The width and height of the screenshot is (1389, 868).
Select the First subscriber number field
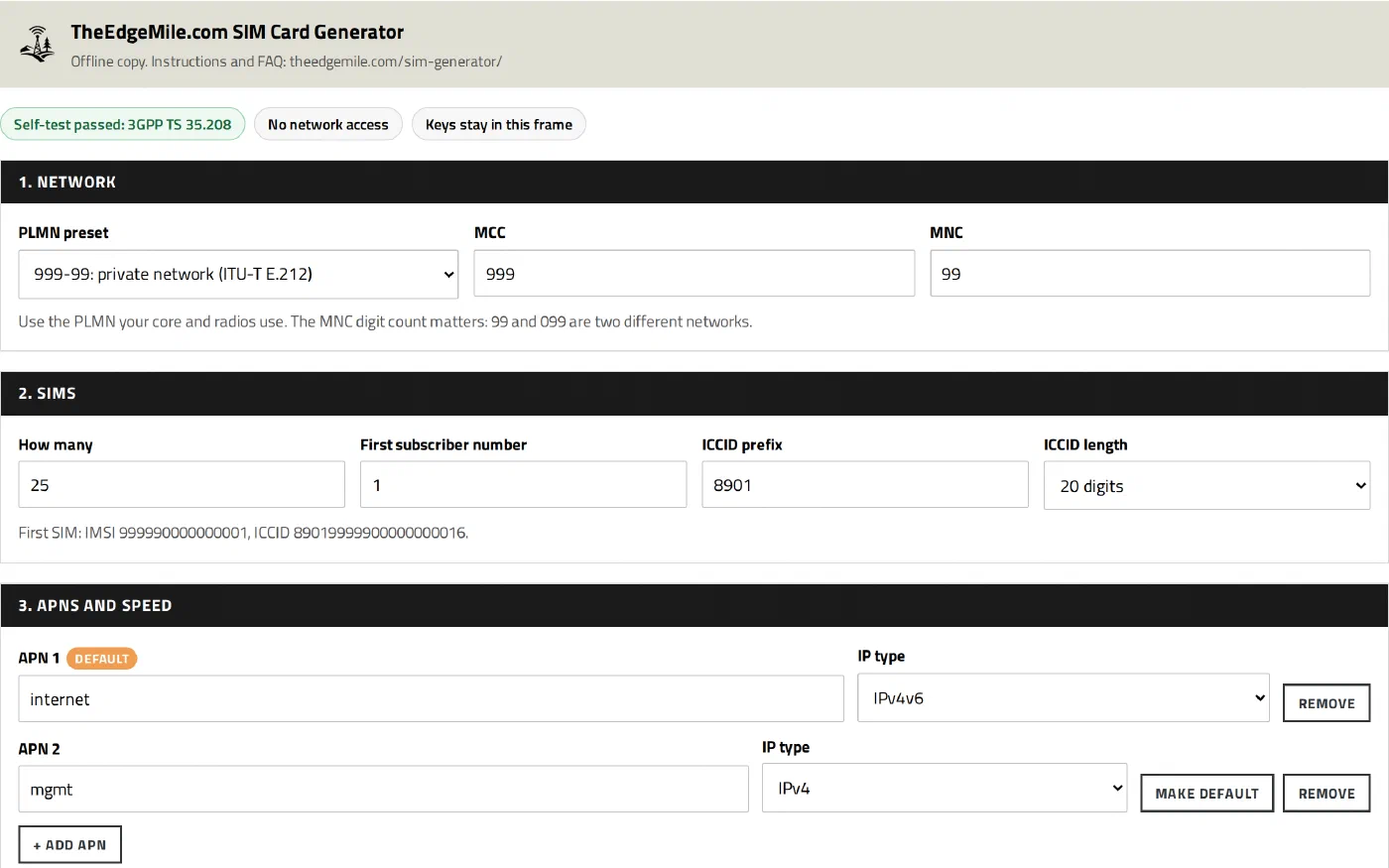[x=523, y=484]
